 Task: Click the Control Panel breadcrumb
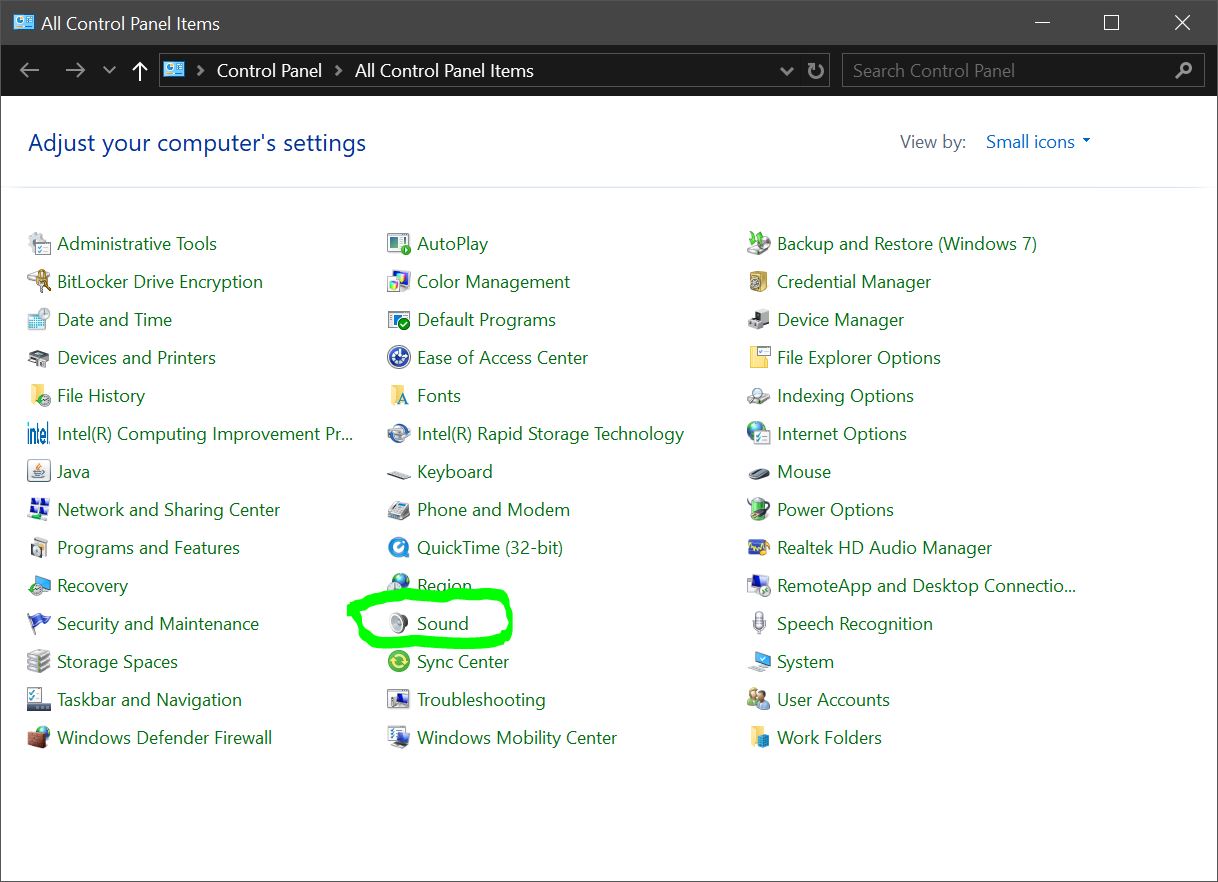(270, 71)
